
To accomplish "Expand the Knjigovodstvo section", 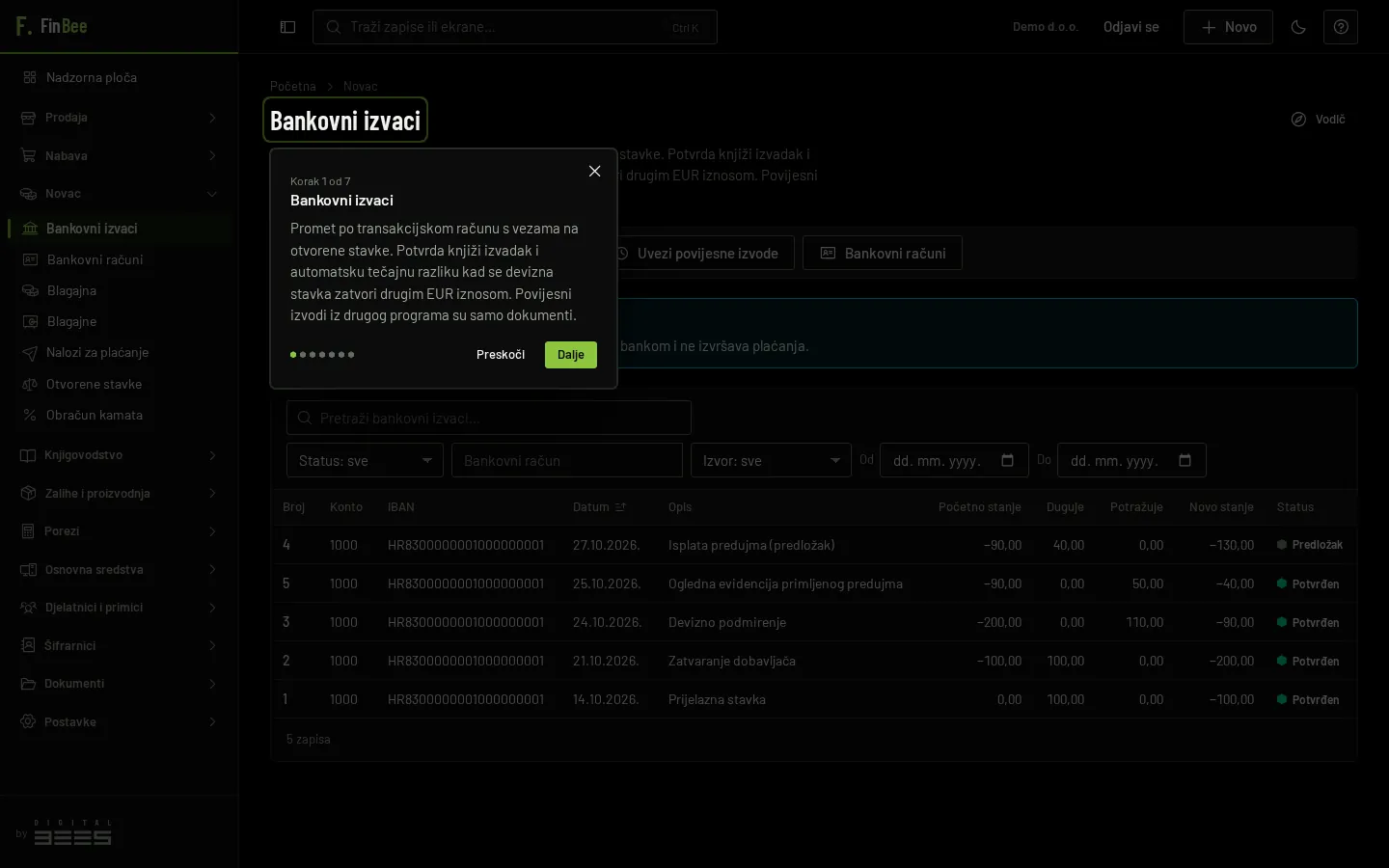I will coord(119,455).
